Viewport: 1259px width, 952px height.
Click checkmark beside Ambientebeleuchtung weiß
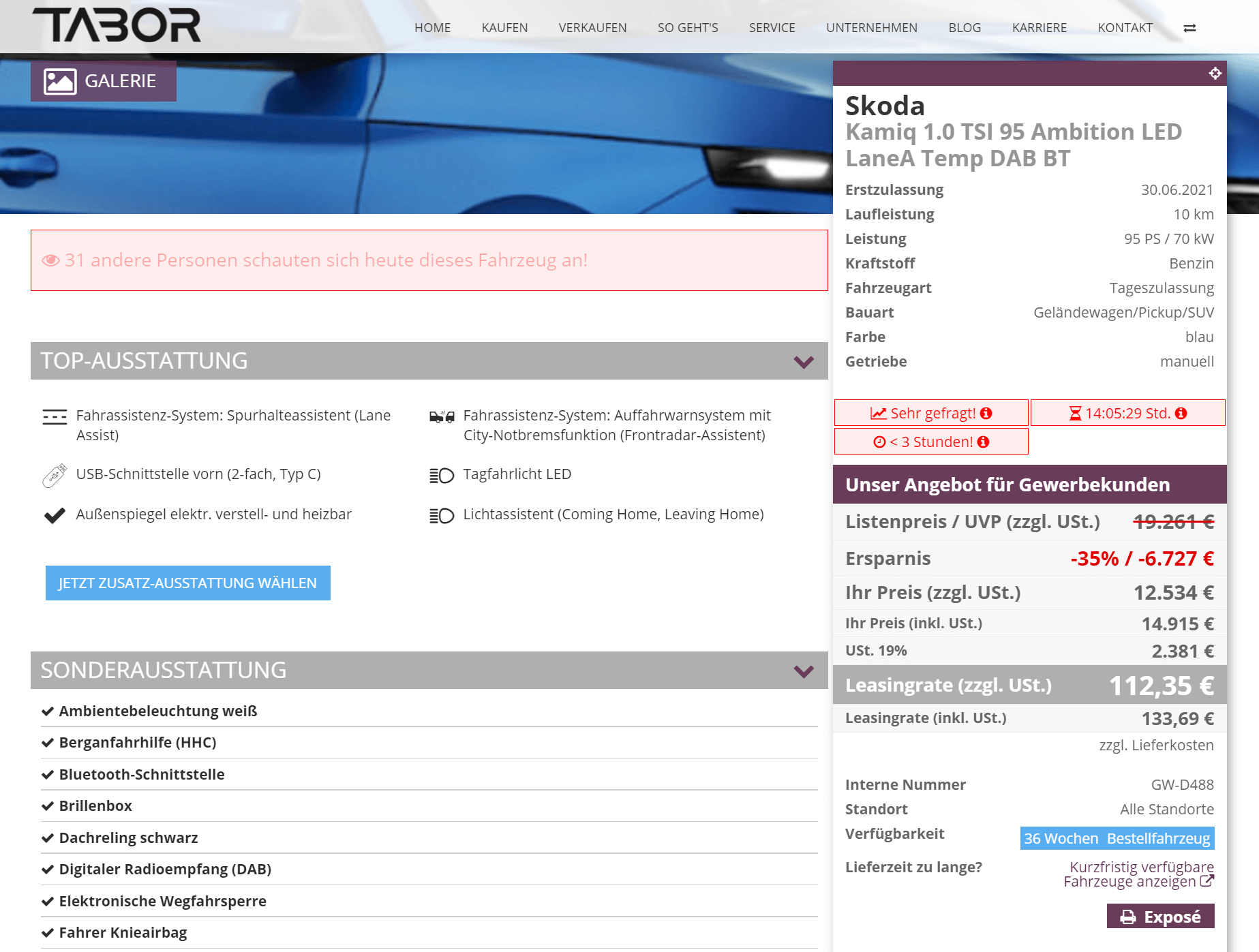(48, 711)
